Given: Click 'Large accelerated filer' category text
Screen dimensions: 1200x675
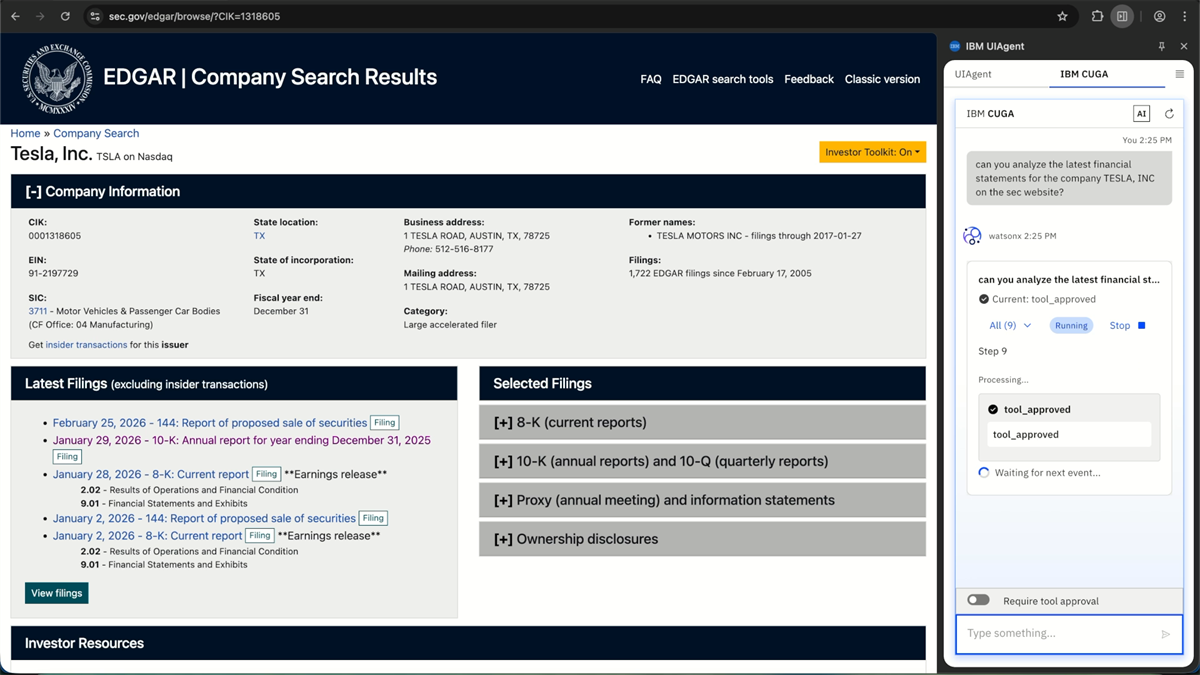Looking at the screenshot, I should [x=450, y=324].
